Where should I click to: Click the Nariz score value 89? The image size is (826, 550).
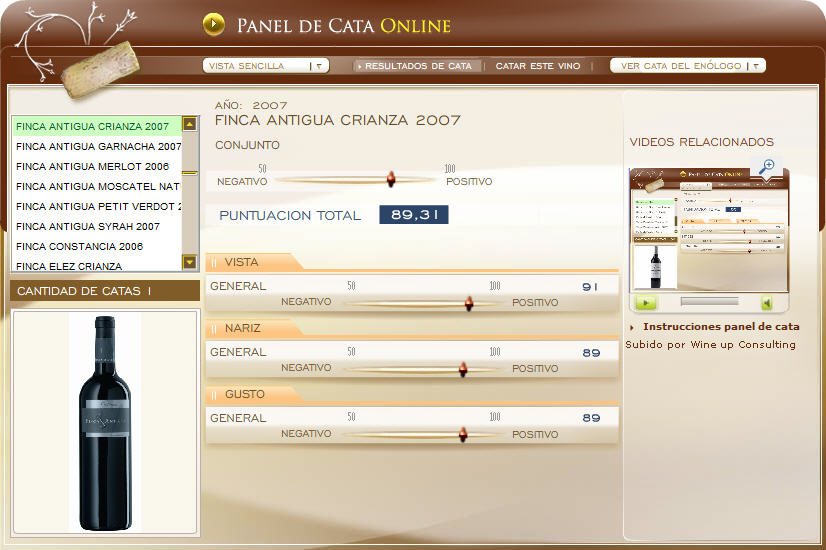(591, 353)
